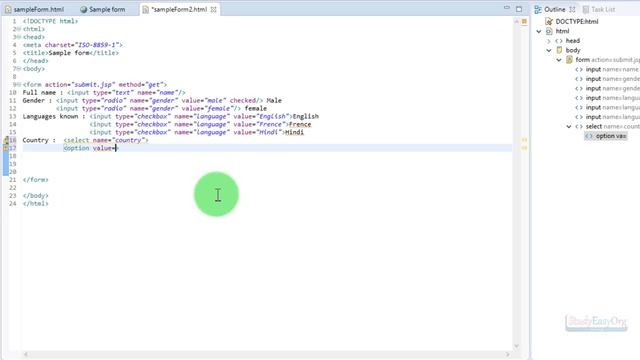
Task: Select the option value outline item
Action: click(x=611, y=136)
